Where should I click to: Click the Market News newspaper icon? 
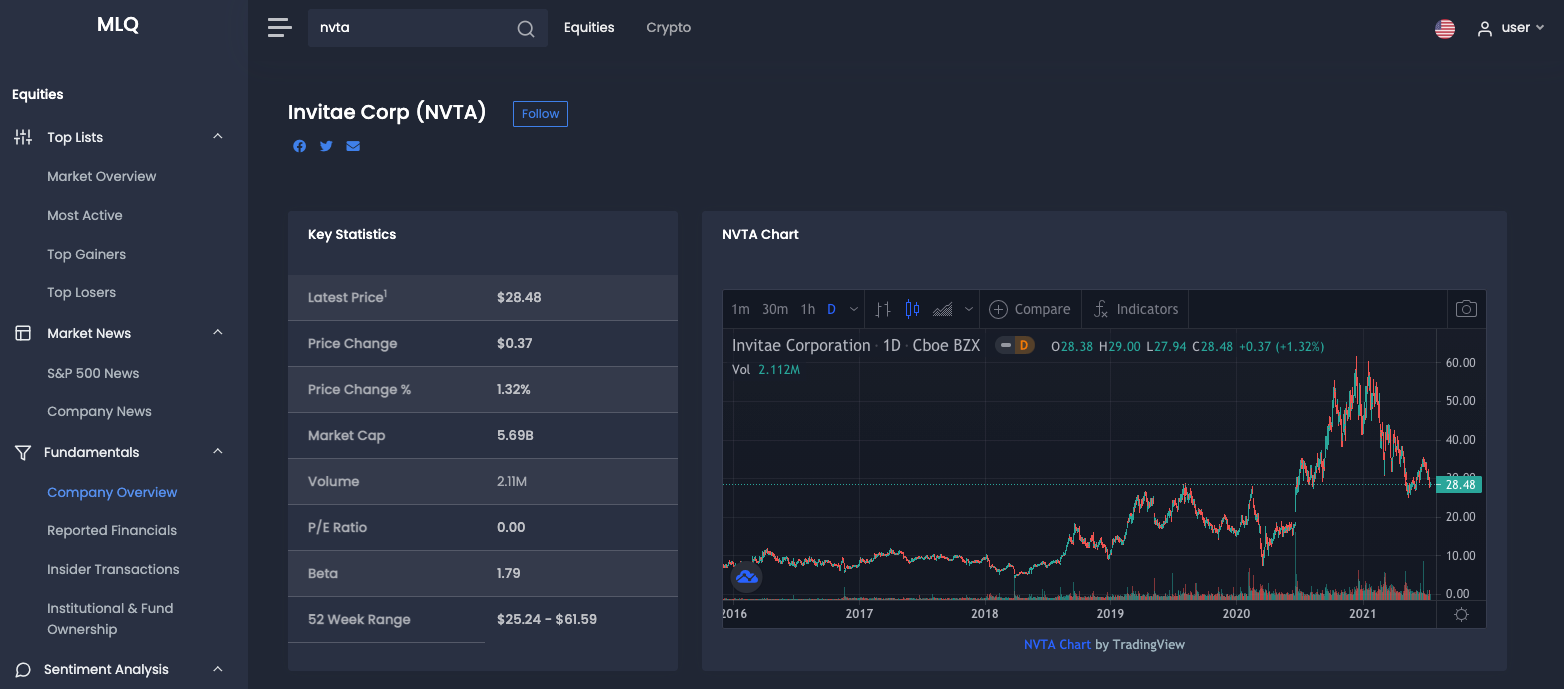[22, 333]
